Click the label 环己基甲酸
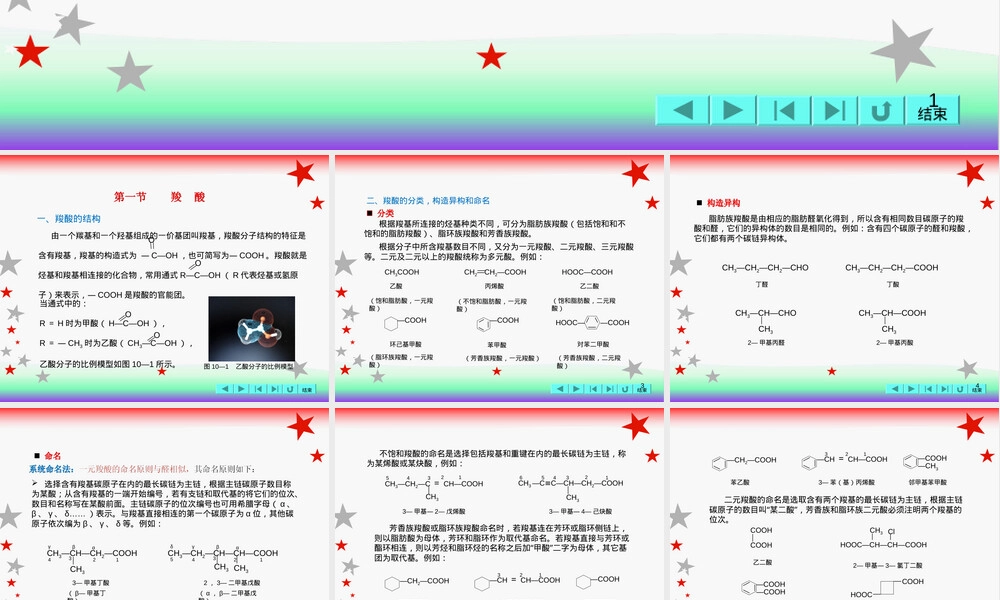This screenshot has width=1000, height=600. point(406,344)
